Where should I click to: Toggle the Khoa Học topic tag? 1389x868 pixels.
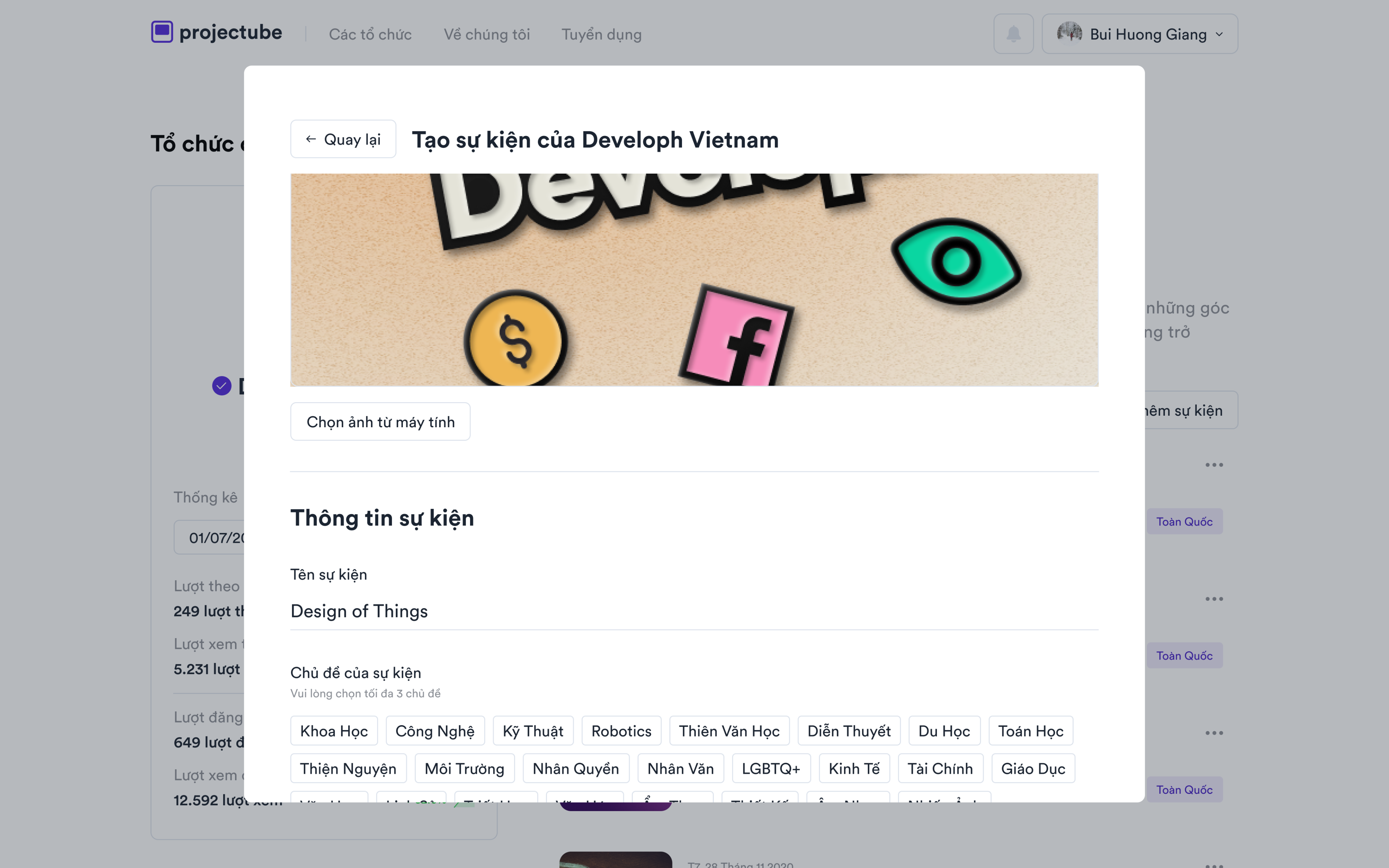pos(334,731)
